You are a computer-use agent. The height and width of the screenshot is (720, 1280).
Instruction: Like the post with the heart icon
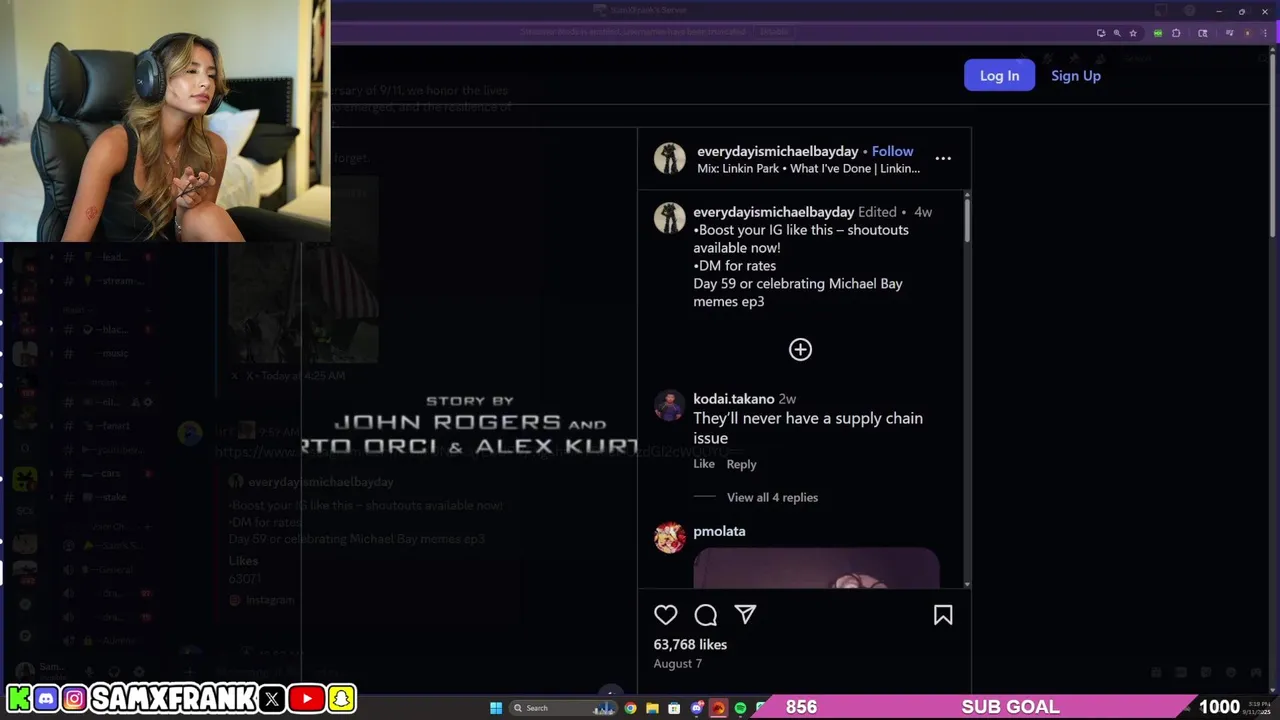tap(666, 615)
